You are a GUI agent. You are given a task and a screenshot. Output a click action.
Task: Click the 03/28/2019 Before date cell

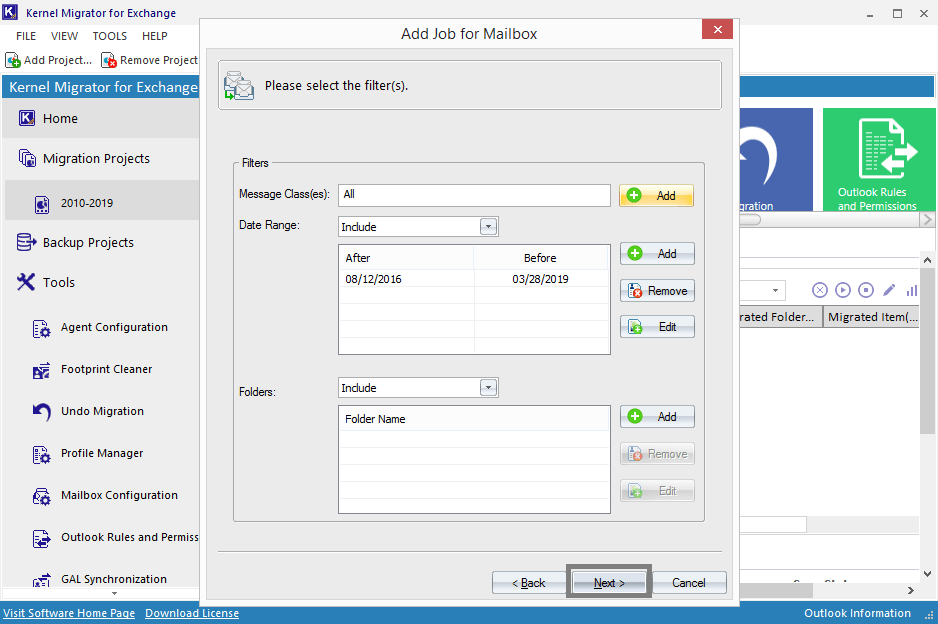click(x=540, y=279)
